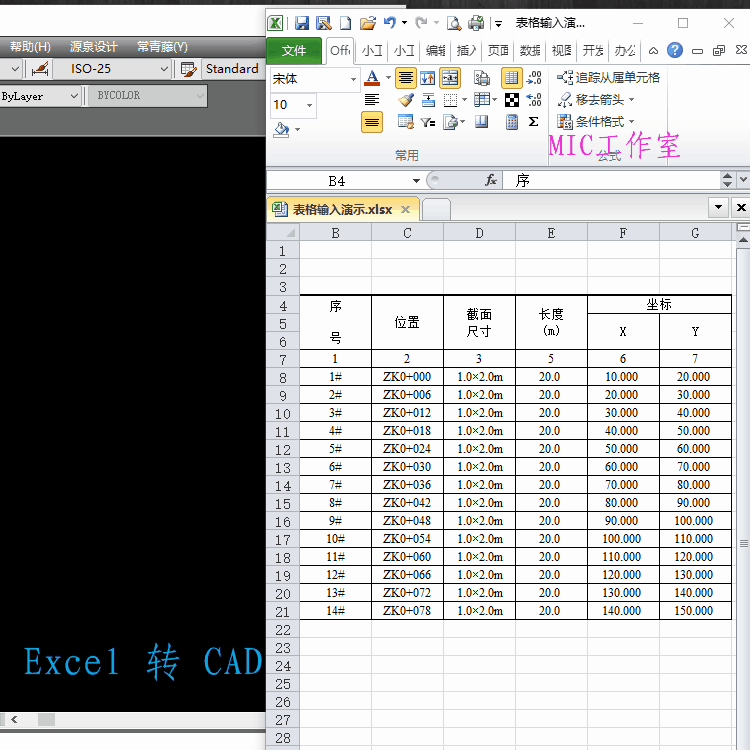
Task: Open Excel Help question mark icon
Action: click(675, 51)
